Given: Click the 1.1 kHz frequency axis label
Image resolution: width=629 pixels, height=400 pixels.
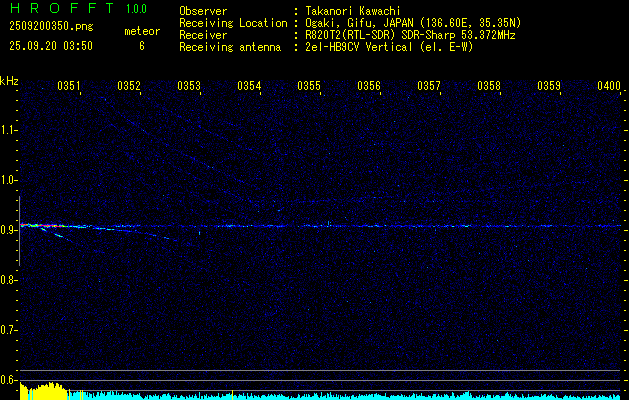Looking at the screenshot, I should (9, 130).
